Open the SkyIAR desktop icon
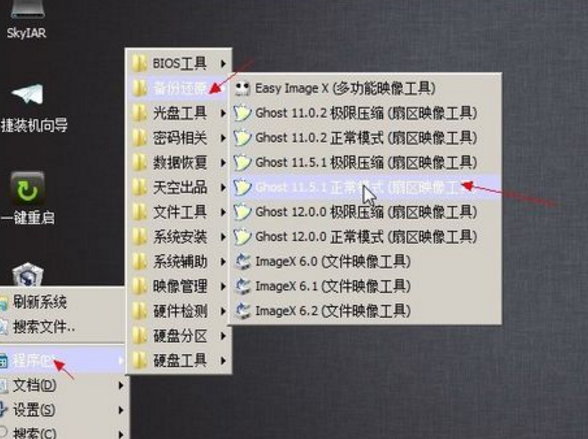The height and width of the screenshot is (439, 588). pyautogui.click(x=27, y=19)
